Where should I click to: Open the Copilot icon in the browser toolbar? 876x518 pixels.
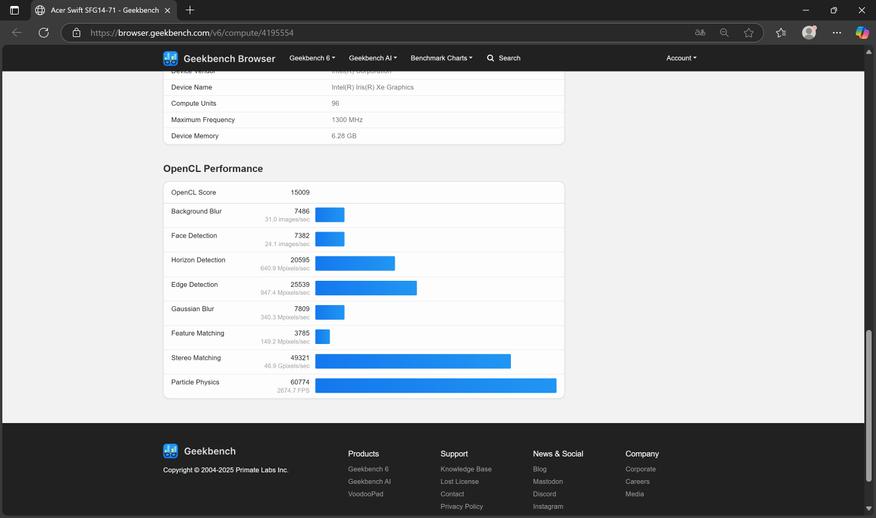tap(862, 32)
